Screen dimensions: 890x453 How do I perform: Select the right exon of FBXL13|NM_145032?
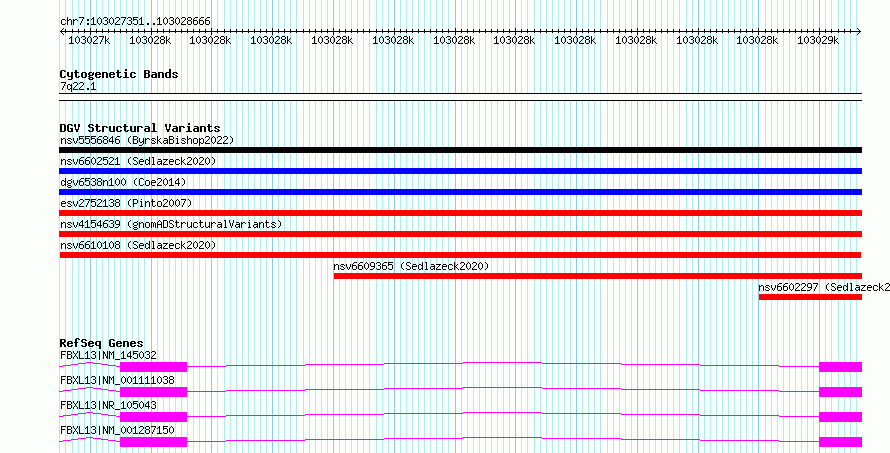[x=840, y=367]
